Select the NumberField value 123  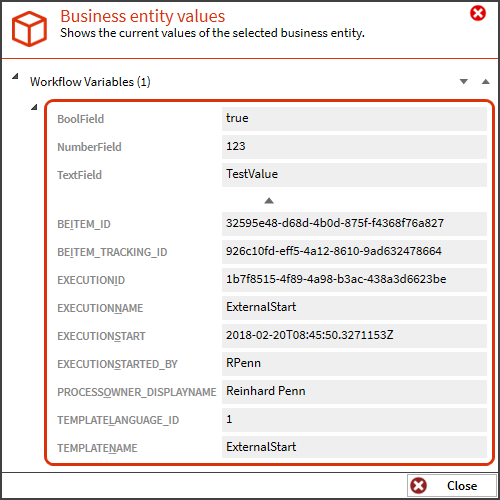click(x=354, y=147)
